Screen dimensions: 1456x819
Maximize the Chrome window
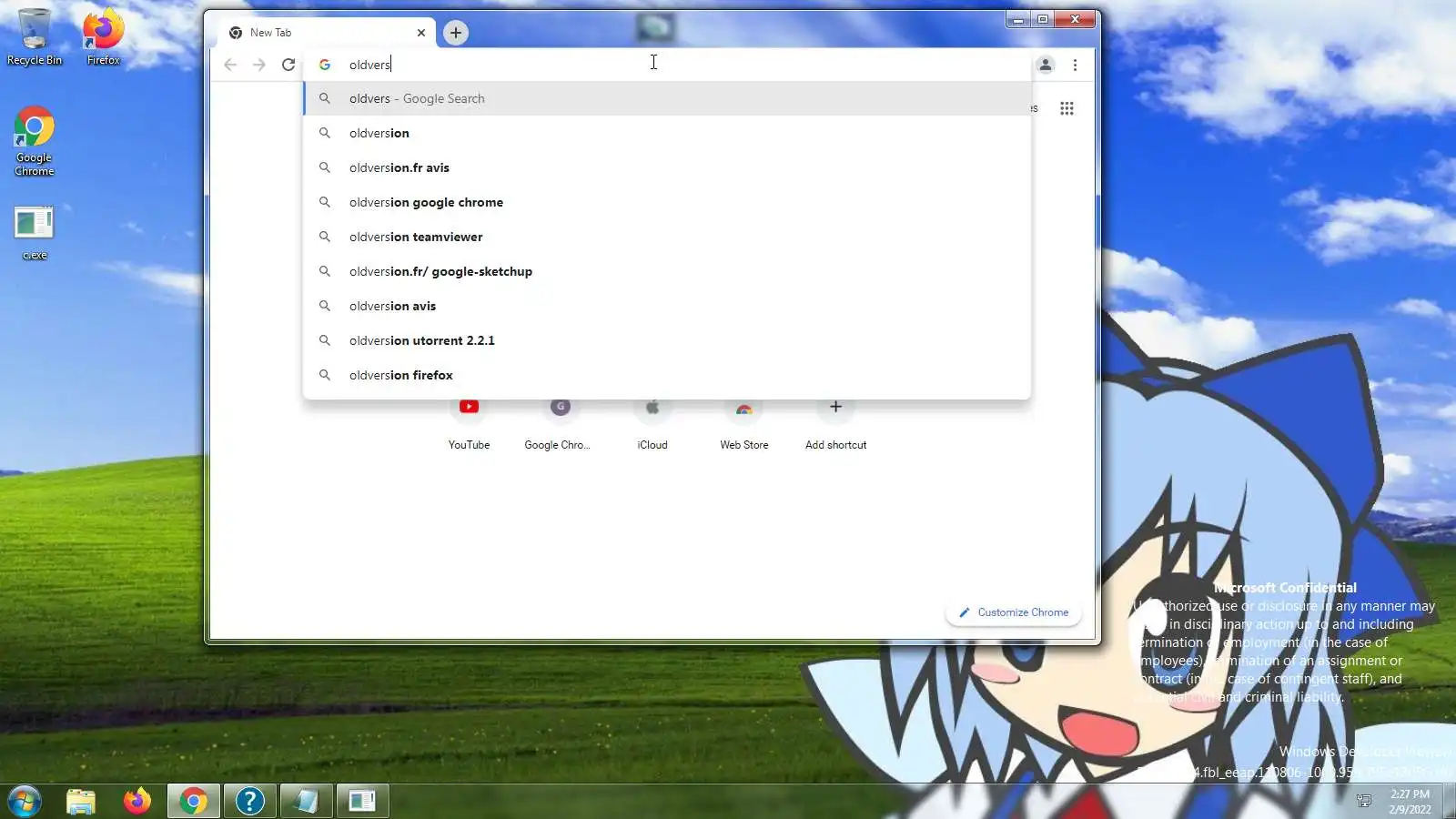click(x=1043, y=19)
